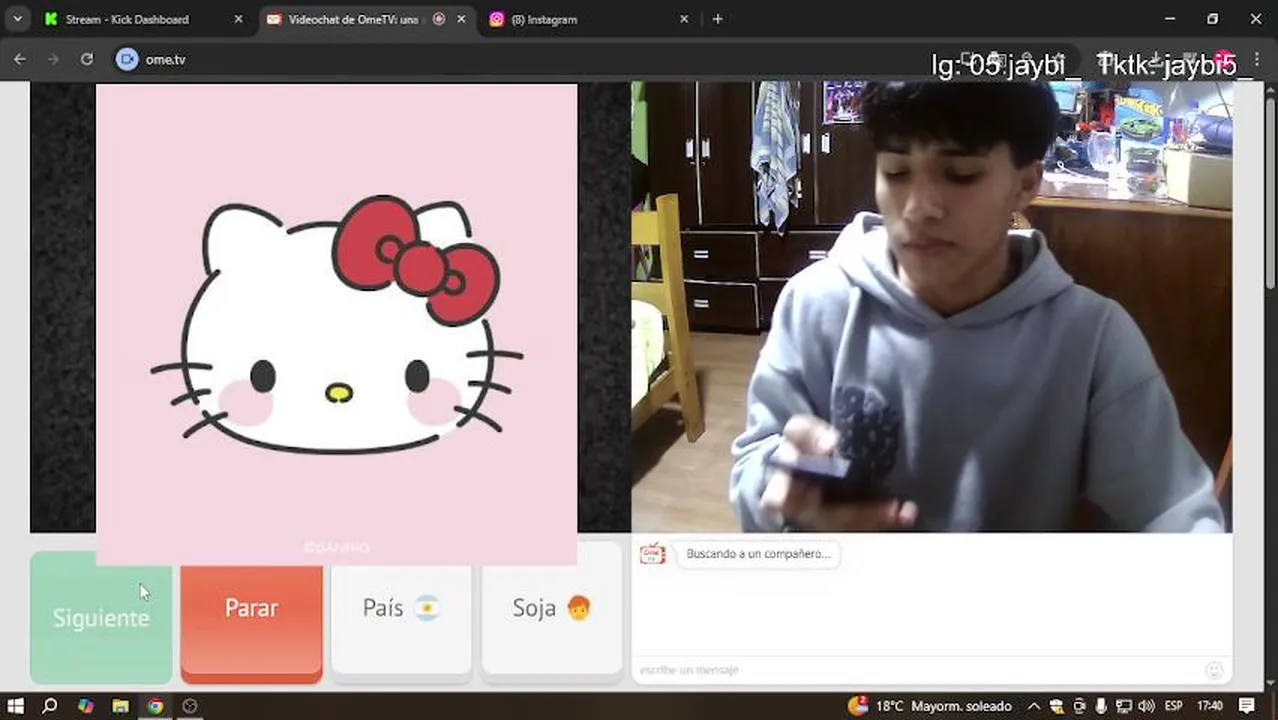Click the microphone tray icon
Screen dimensions: 1278x720
(x=1101, y=706)
